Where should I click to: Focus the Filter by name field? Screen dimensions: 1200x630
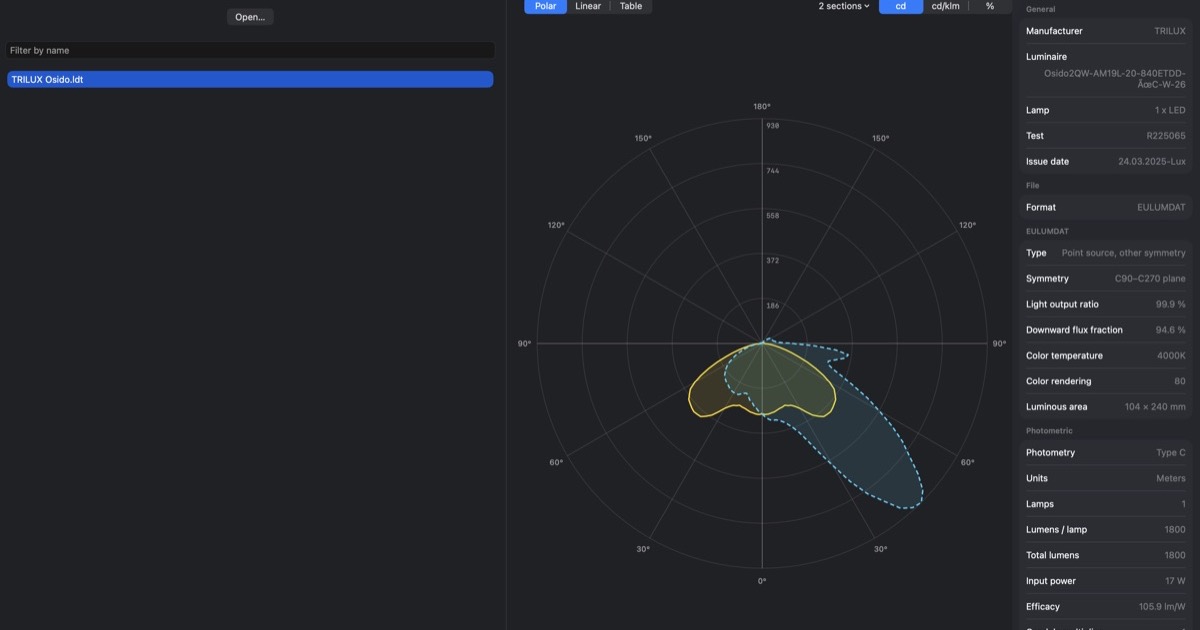pos(250,50)
